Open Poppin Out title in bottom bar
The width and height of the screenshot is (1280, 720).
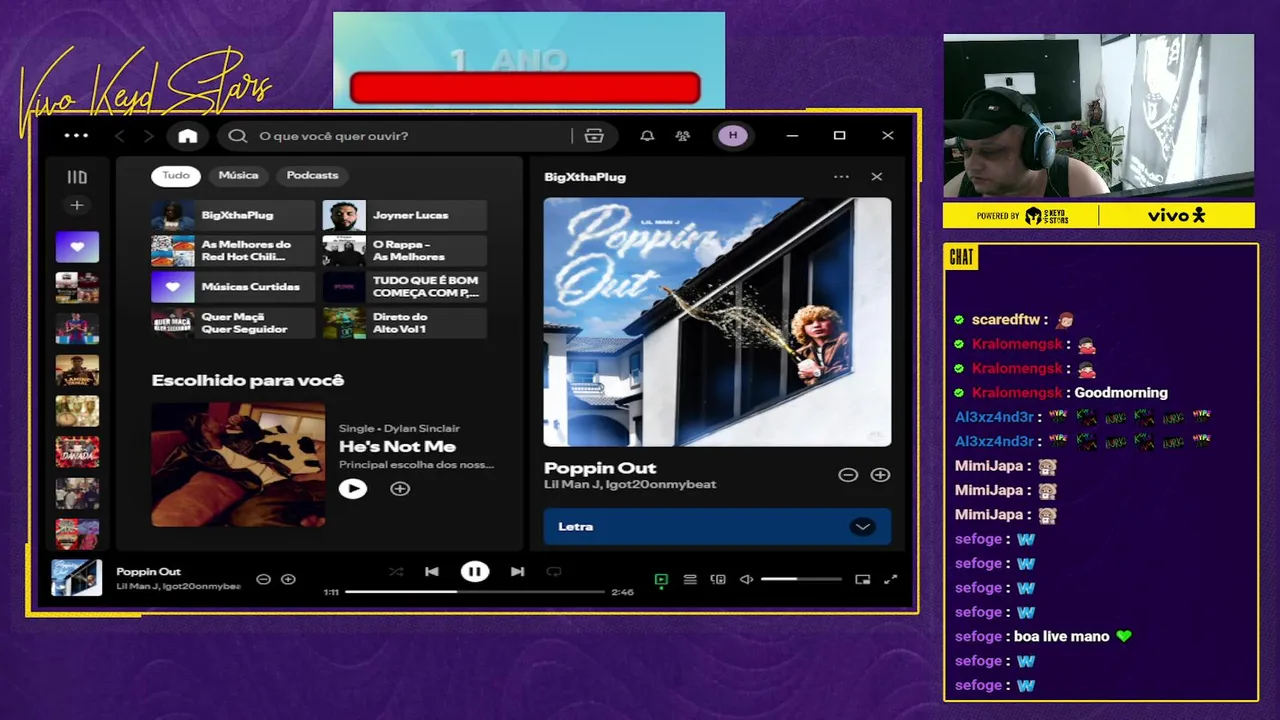click(x=148, y=572)
